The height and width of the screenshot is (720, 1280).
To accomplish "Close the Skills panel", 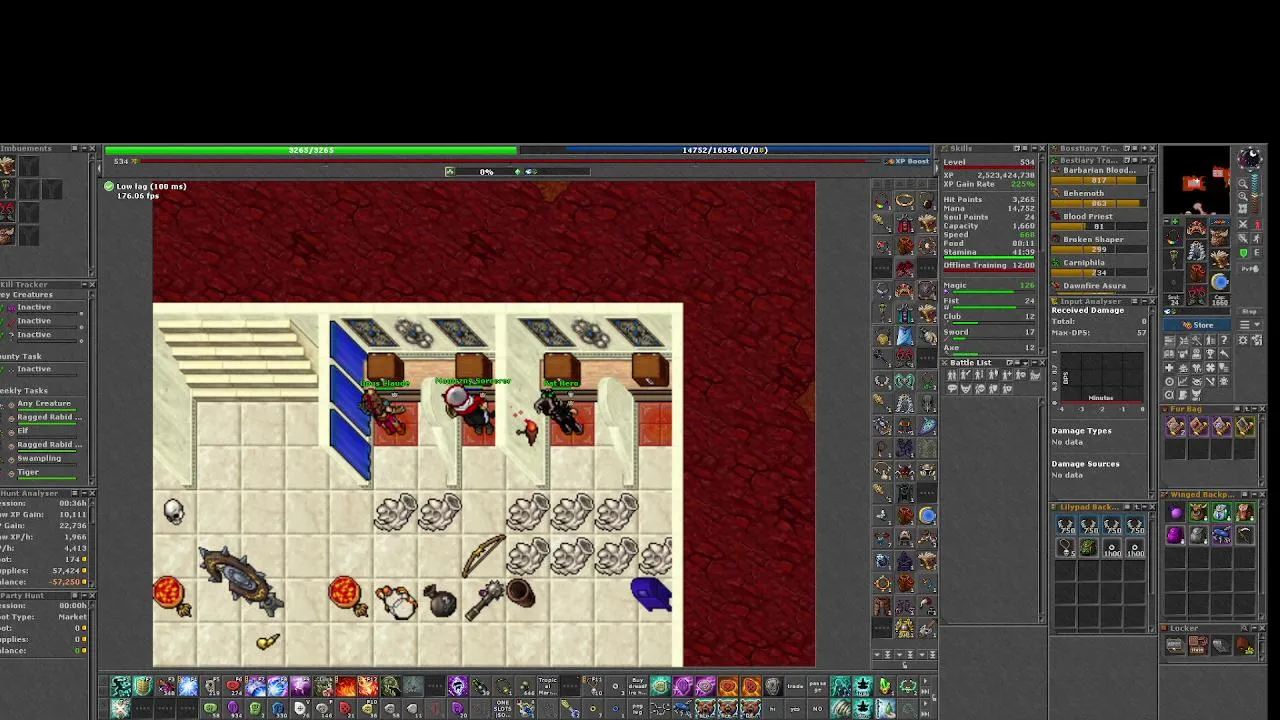I will pyautogui.click(x=1042, y=148).
